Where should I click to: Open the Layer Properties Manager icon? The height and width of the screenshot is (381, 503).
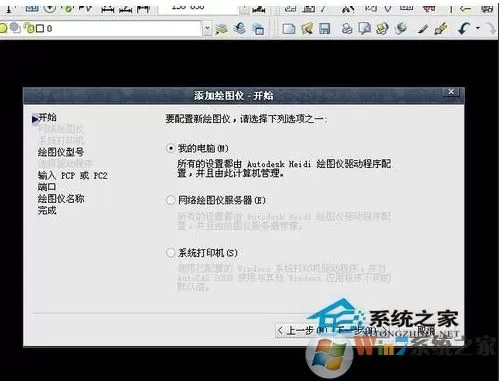pos(221,29)
